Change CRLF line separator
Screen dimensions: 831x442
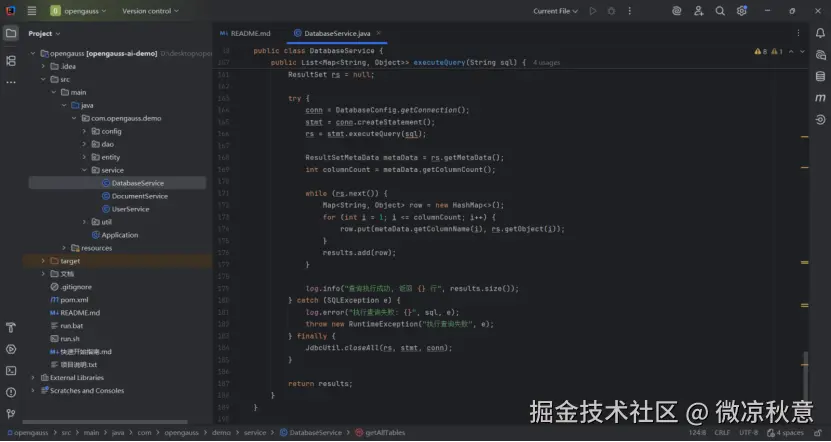(722, 432)
